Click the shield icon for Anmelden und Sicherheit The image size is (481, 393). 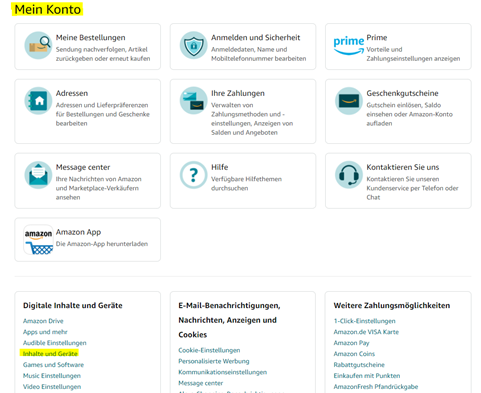pyautogui.click(x=193, y=45)
